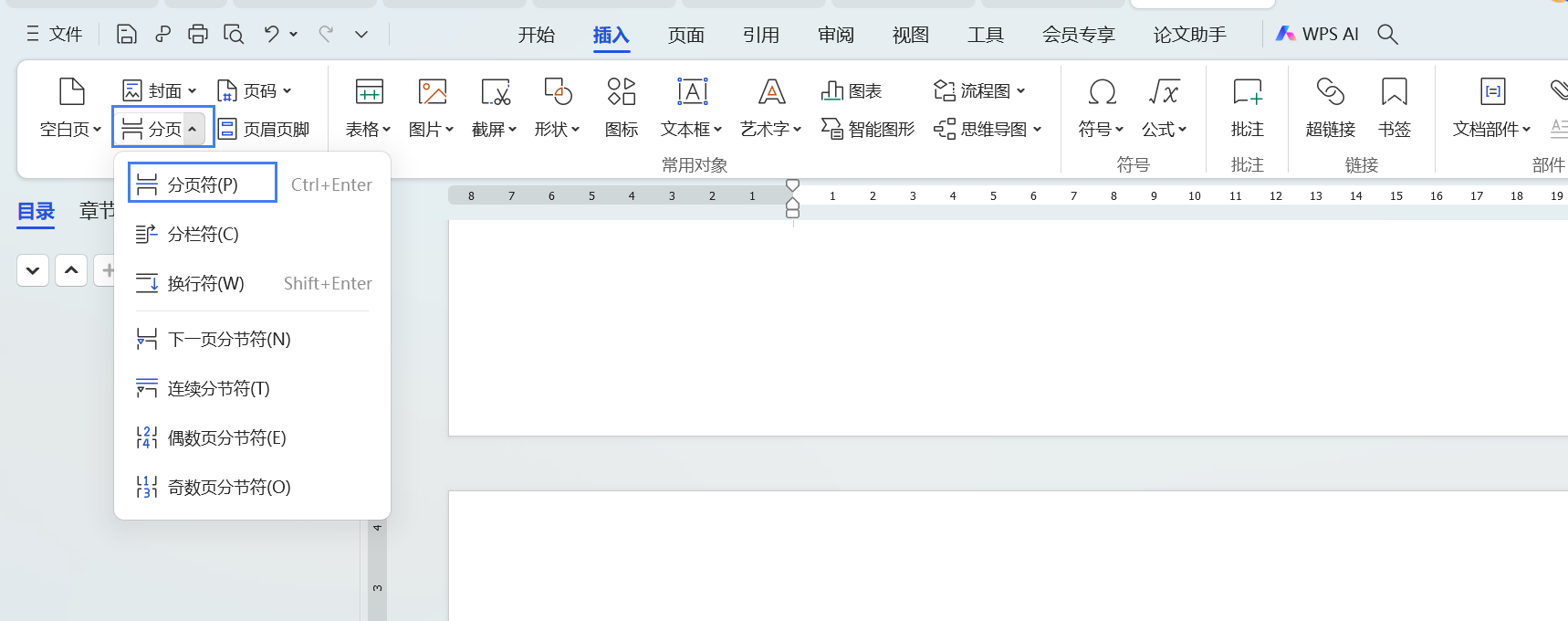The height and width of the screenshot is (621, 1568).
Task: Insert Smart Graphic 智能图形
Action: point(868,129)
